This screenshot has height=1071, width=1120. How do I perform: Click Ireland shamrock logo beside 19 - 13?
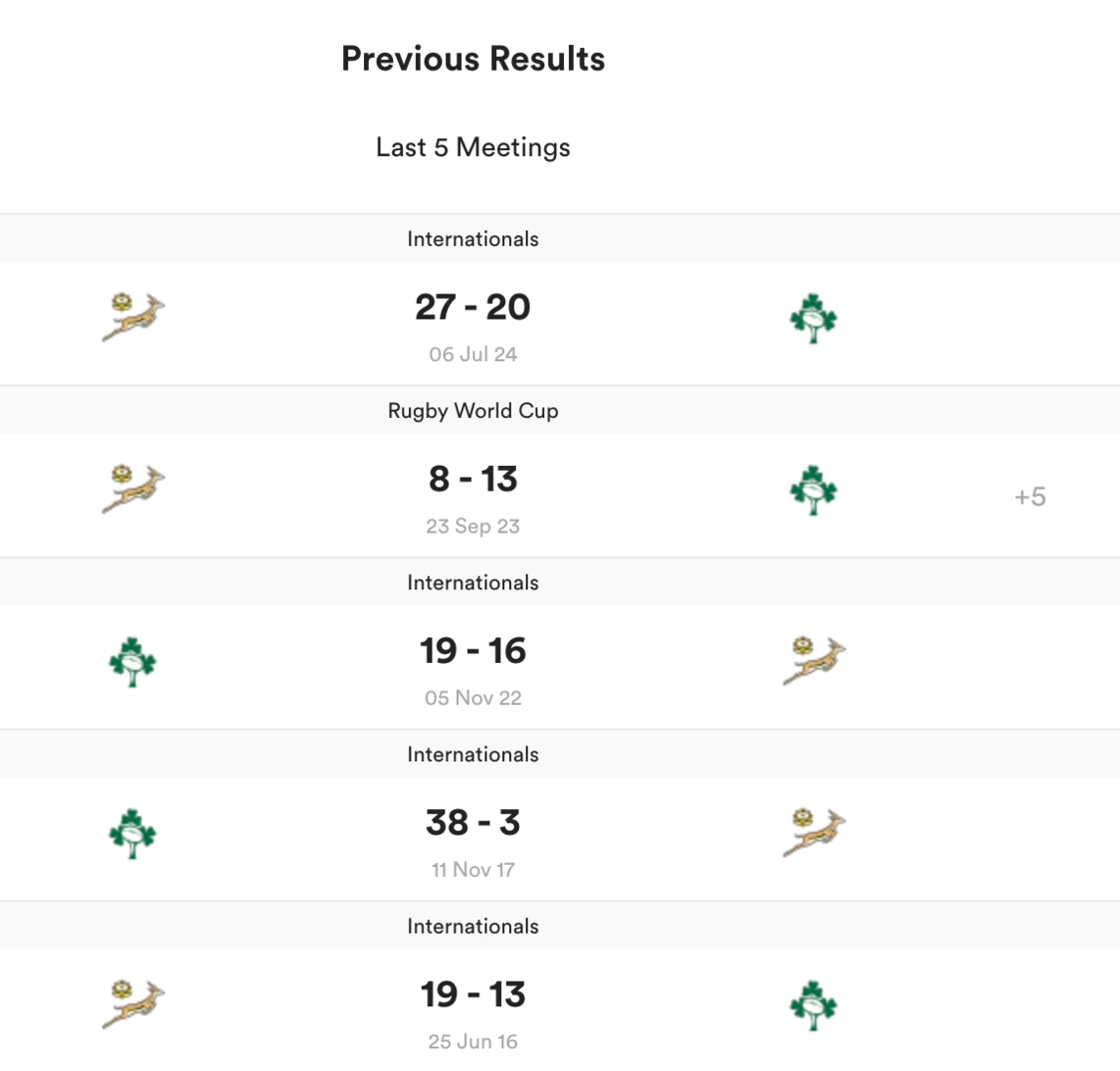(813, 1004)
